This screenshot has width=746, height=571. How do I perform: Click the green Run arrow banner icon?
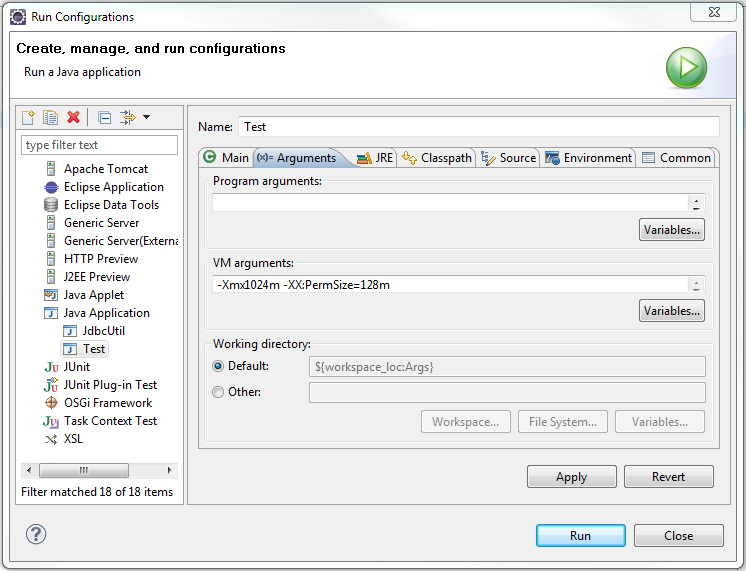coord(686,68)
